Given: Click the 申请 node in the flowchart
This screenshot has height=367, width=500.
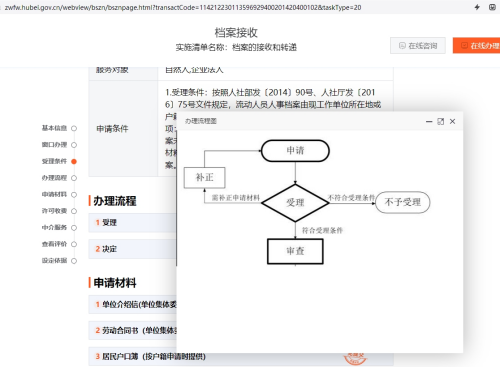Looking at the screenshot, I should 295,151.
